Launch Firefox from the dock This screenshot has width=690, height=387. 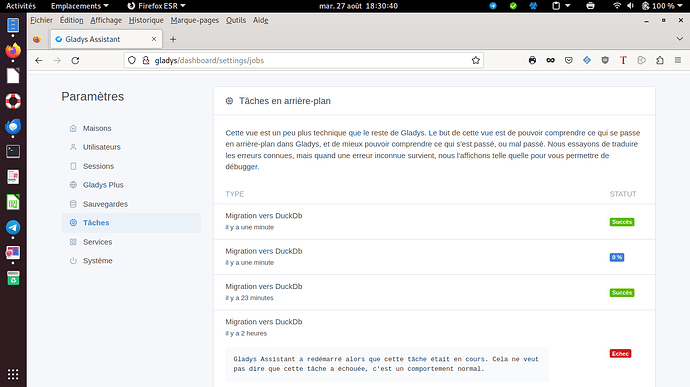(13, 51)
